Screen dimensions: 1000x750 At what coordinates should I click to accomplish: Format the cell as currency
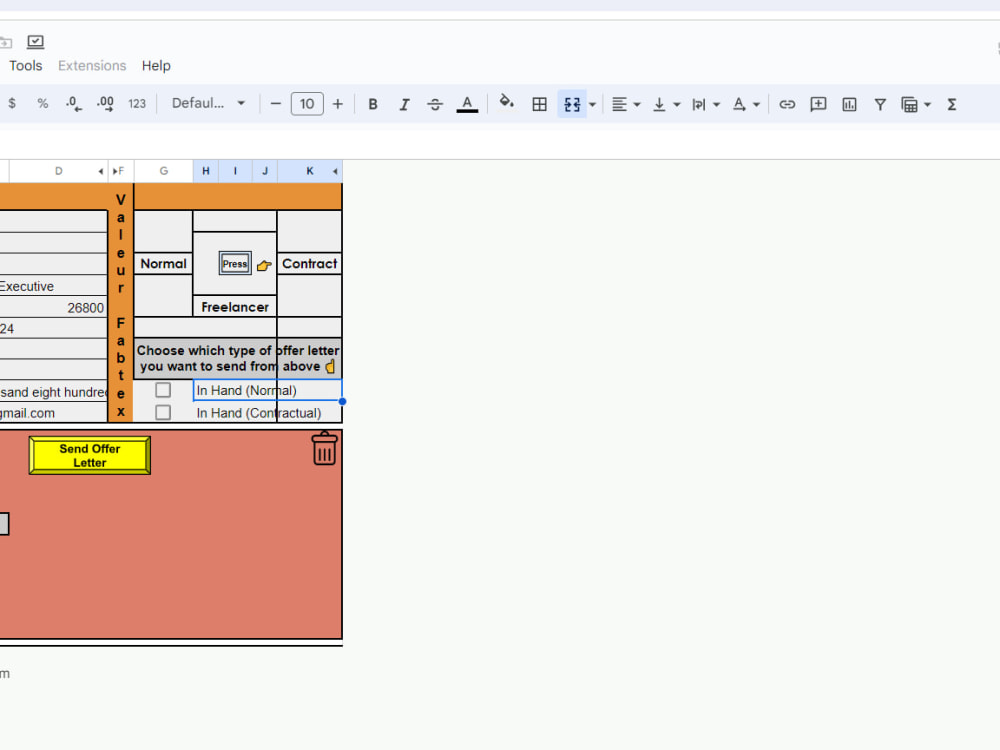(12, 103)
